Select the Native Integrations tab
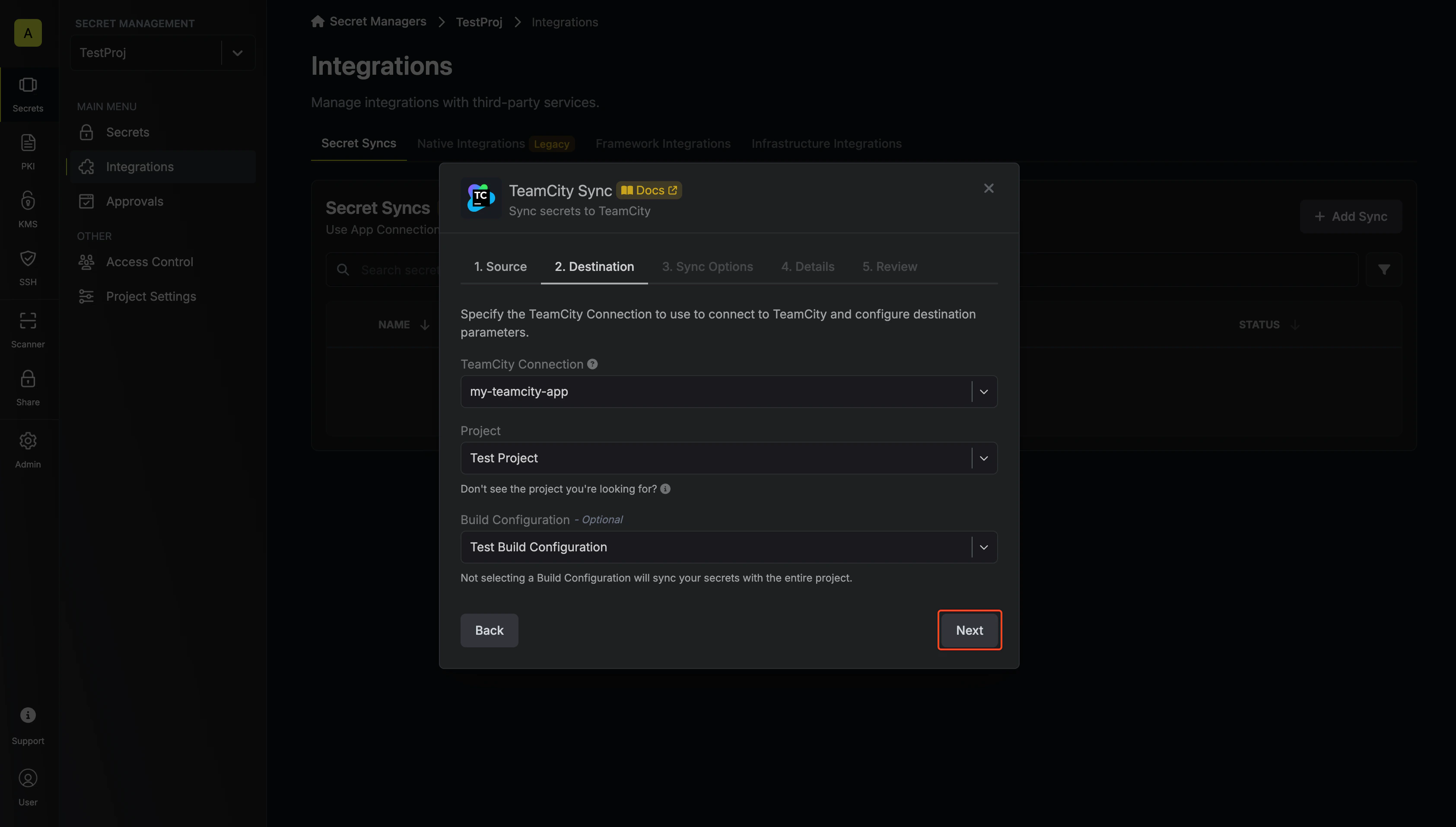 (x=471, y=144)
